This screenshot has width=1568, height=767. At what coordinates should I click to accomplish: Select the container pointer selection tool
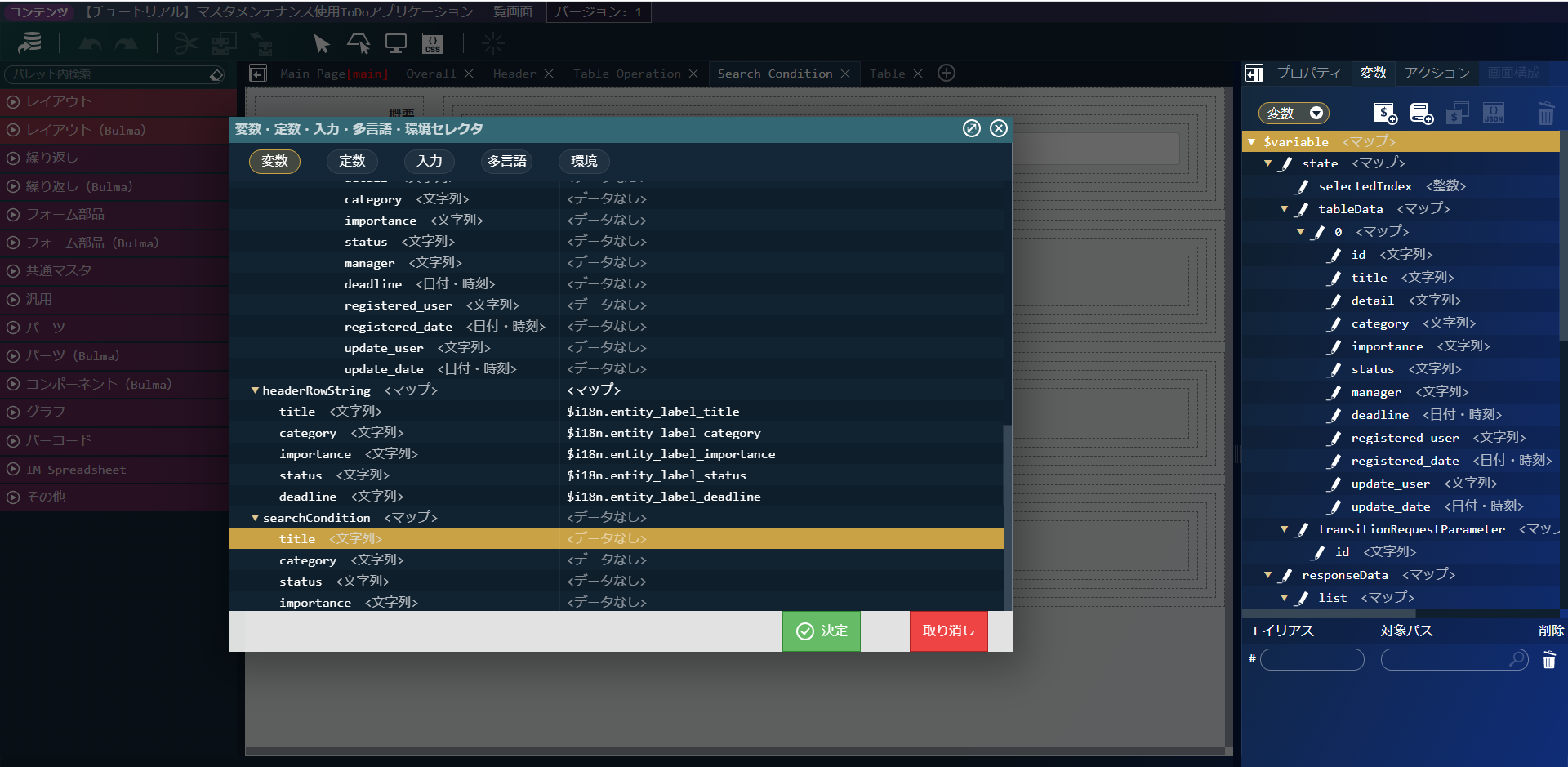point(359,43)
